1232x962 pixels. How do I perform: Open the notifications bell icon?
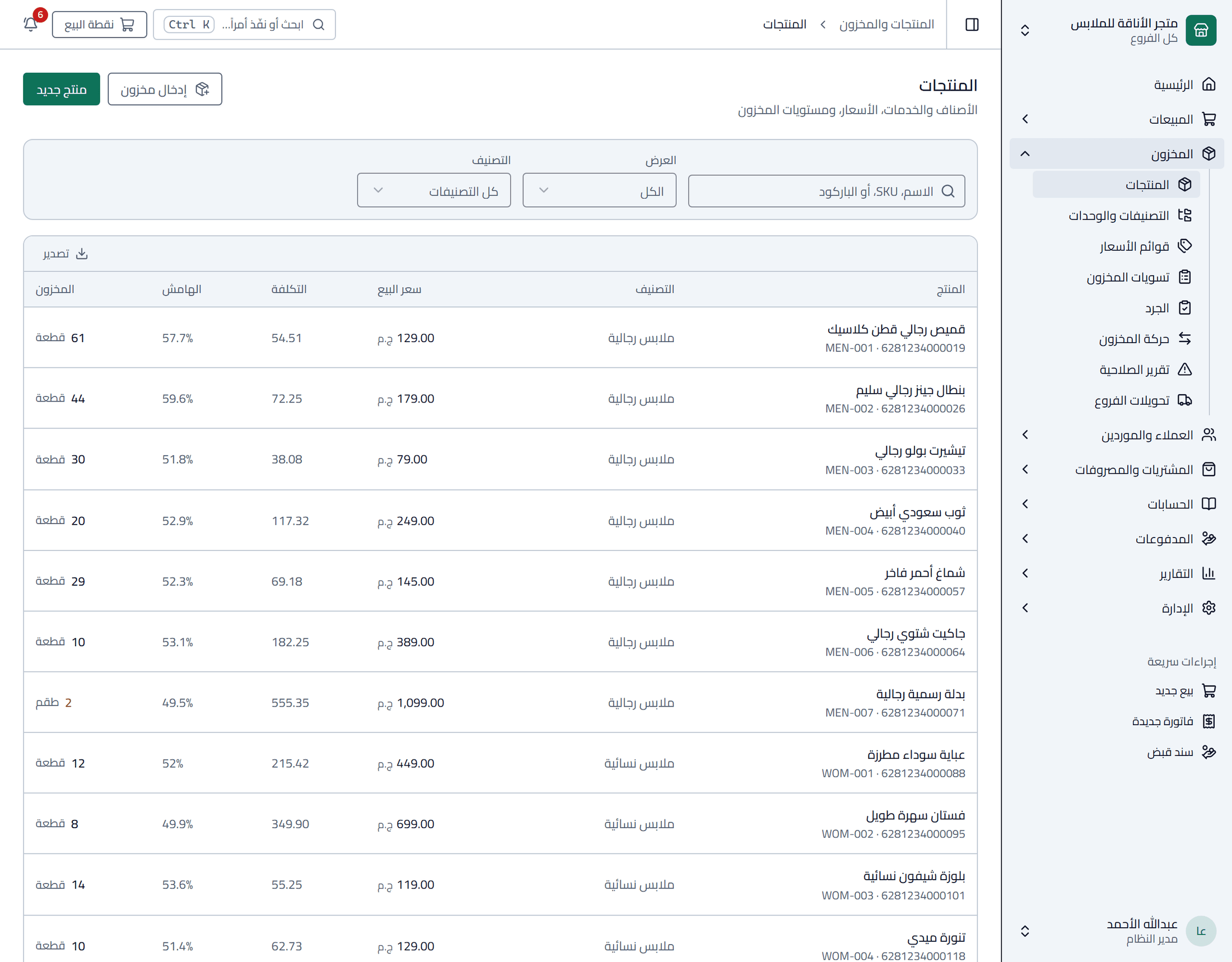click(30, 24)
